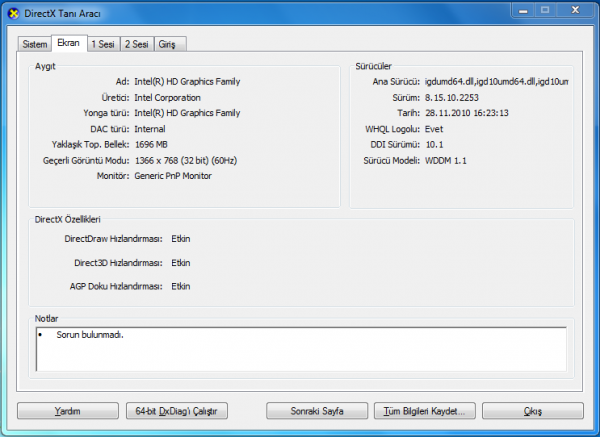Click the DirectX icon in the title bar
This screenshot has width=600, height=437.
(13, 14)
